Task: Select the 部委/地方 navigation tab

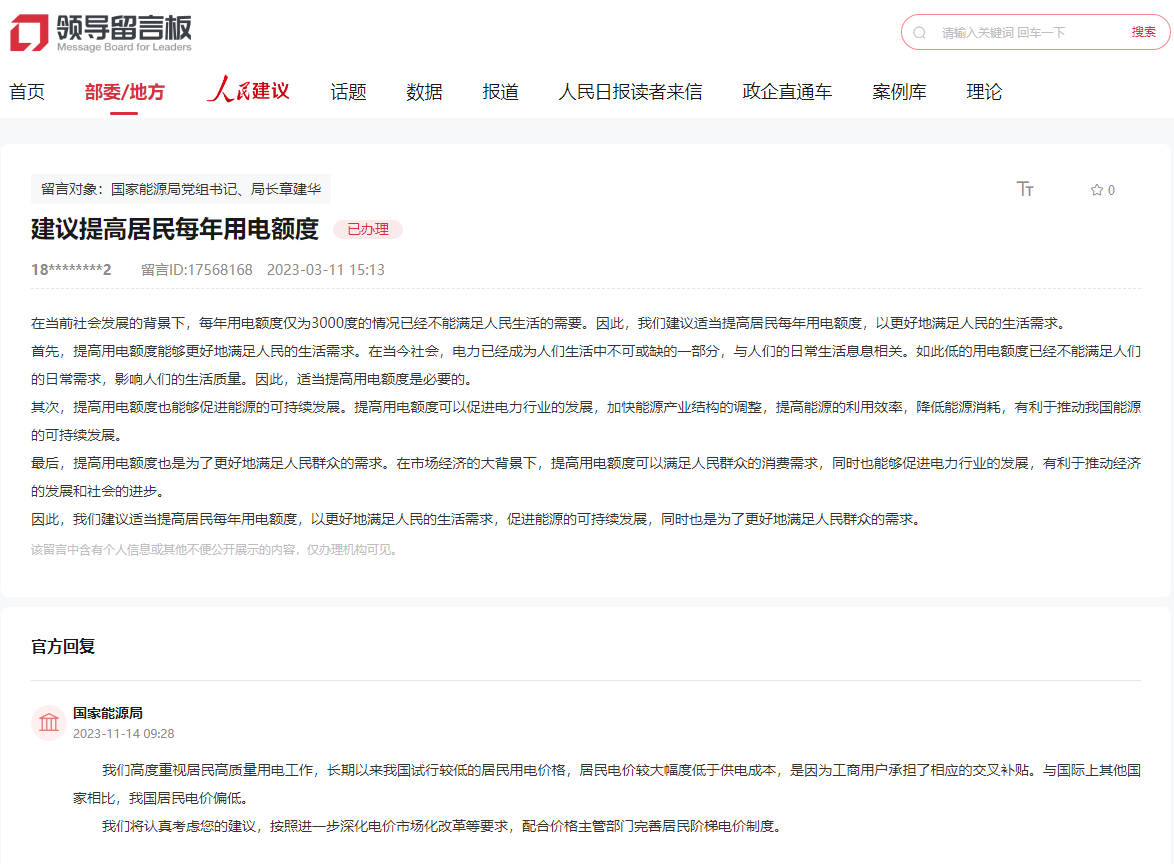Action: [x=124, y=92]
